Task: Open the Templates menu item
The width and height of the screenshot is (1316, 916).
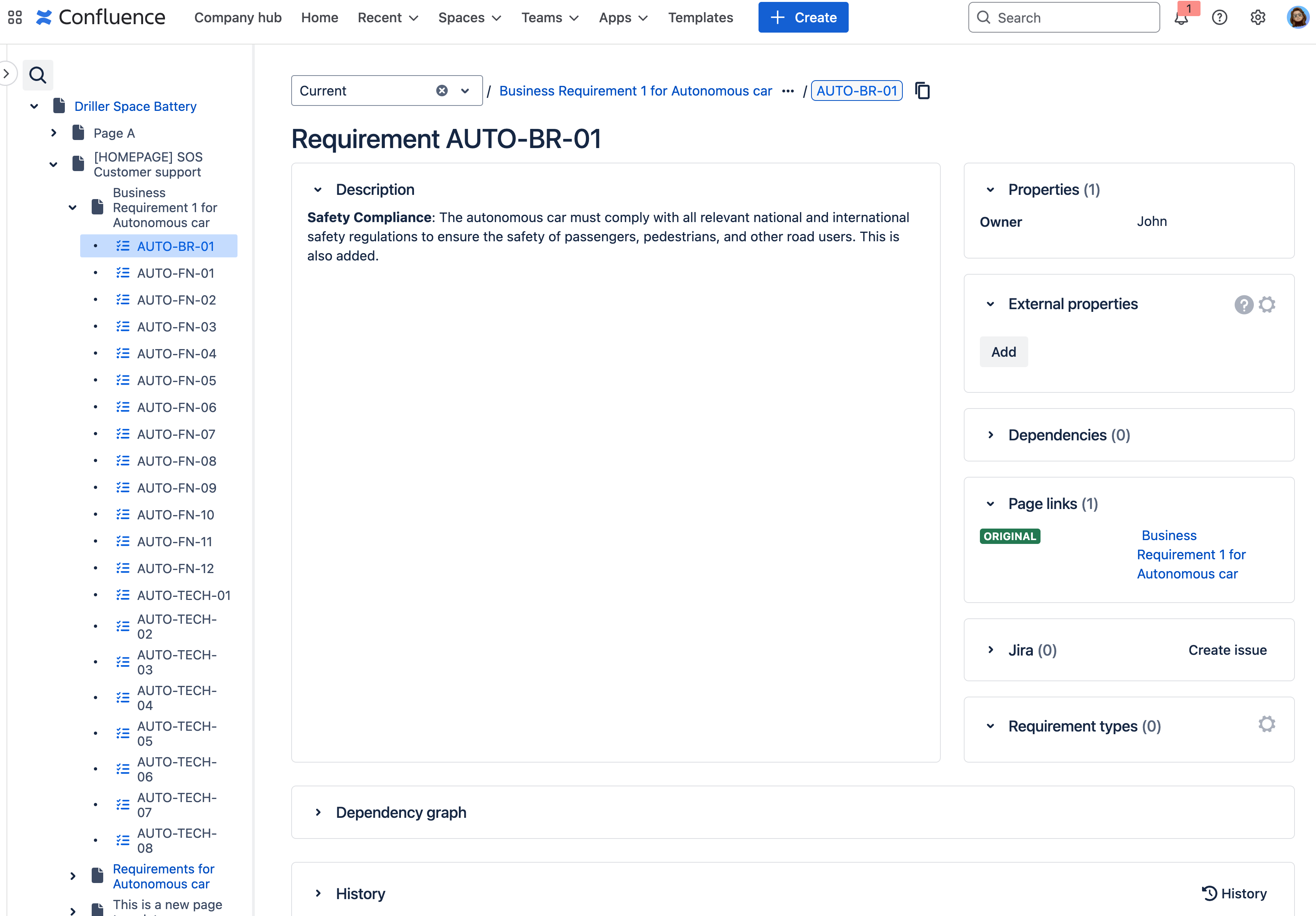Action: tap(701, 18)
